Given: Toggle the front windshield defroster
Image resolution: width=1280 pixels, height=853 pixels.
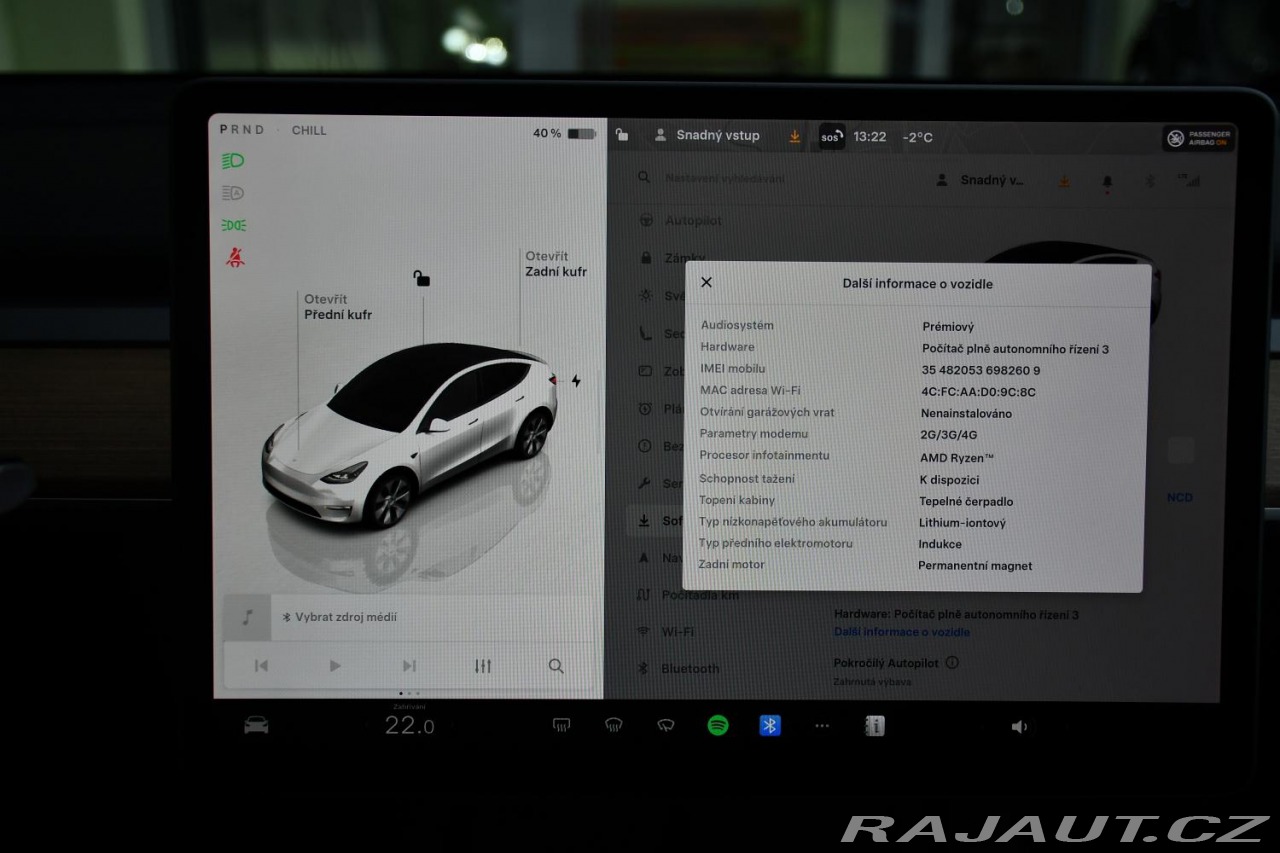Looking at the screenshot, I should pos(614,726).
